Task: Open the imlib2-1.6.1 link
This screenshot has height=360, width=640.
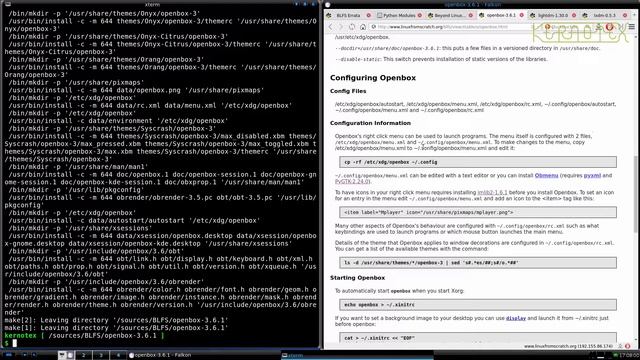Action: (492, 192)
